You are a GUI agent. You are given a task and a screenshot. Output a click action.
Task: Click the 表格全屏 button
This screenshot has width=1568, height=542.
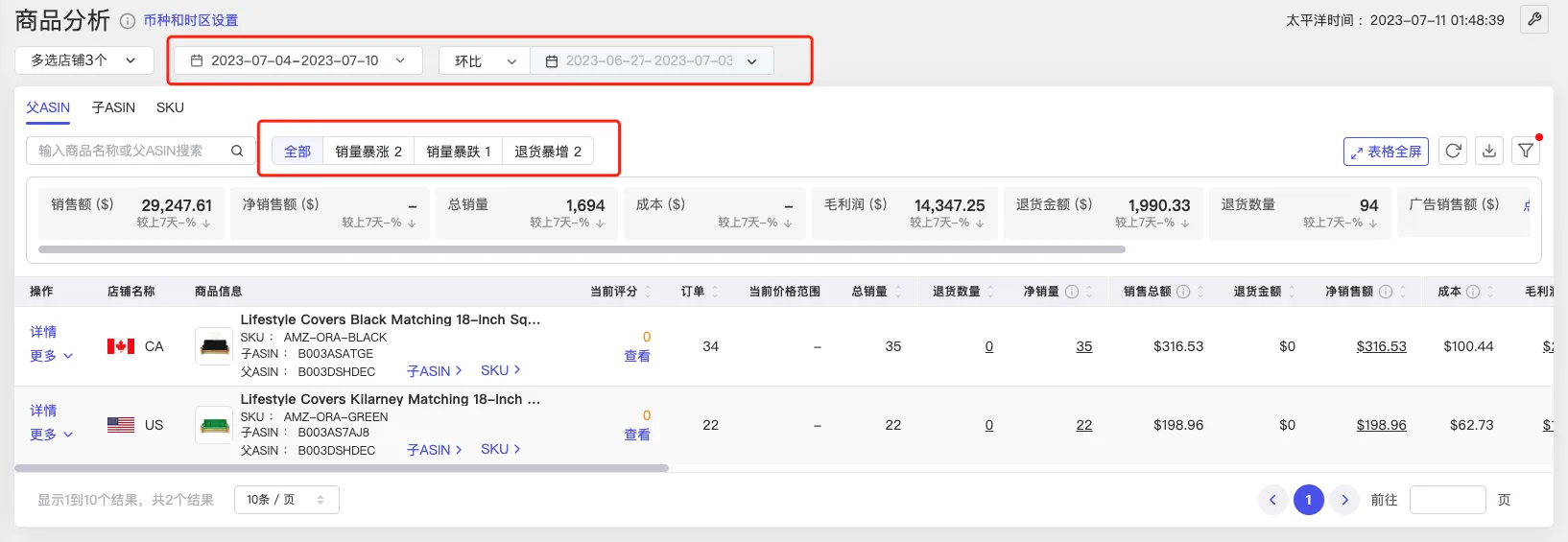tap(1386, 152)
